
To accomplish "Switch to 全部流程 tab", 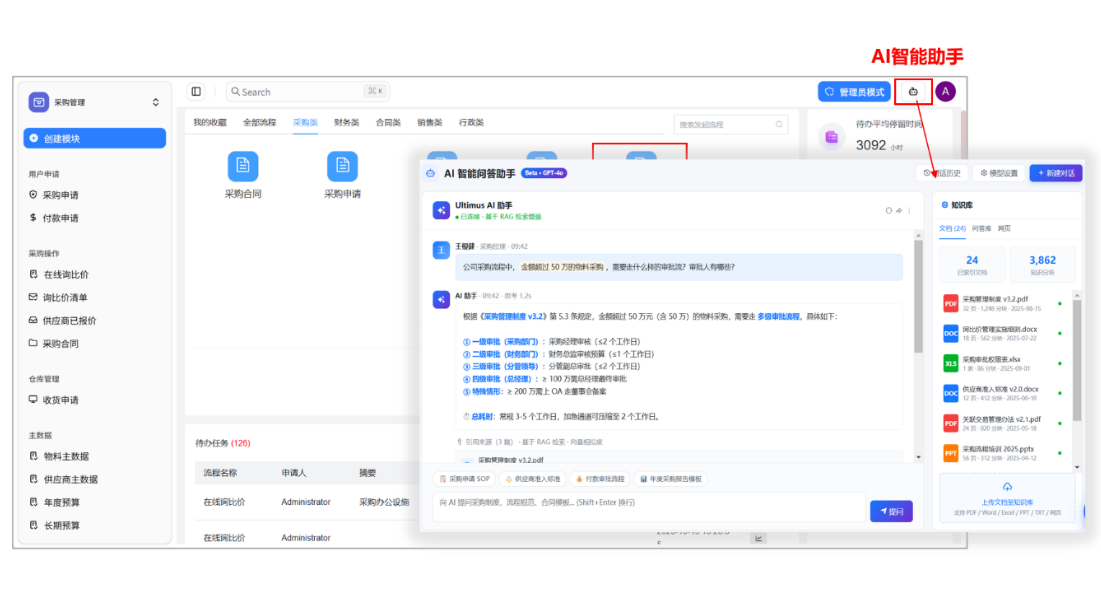I will (259, 122).
